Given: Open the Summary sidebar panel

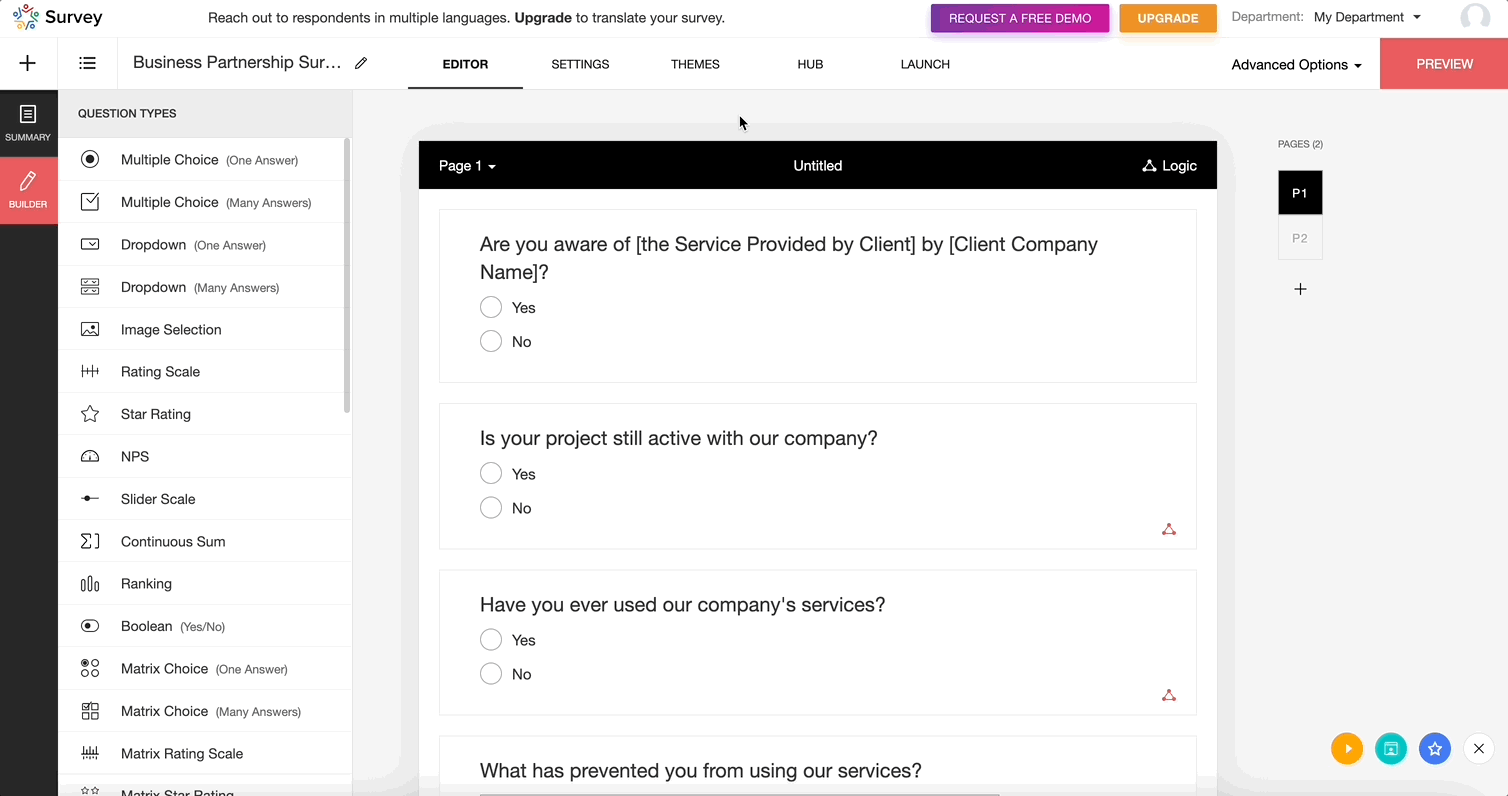Looking at the screenshot, I should 28,122.
